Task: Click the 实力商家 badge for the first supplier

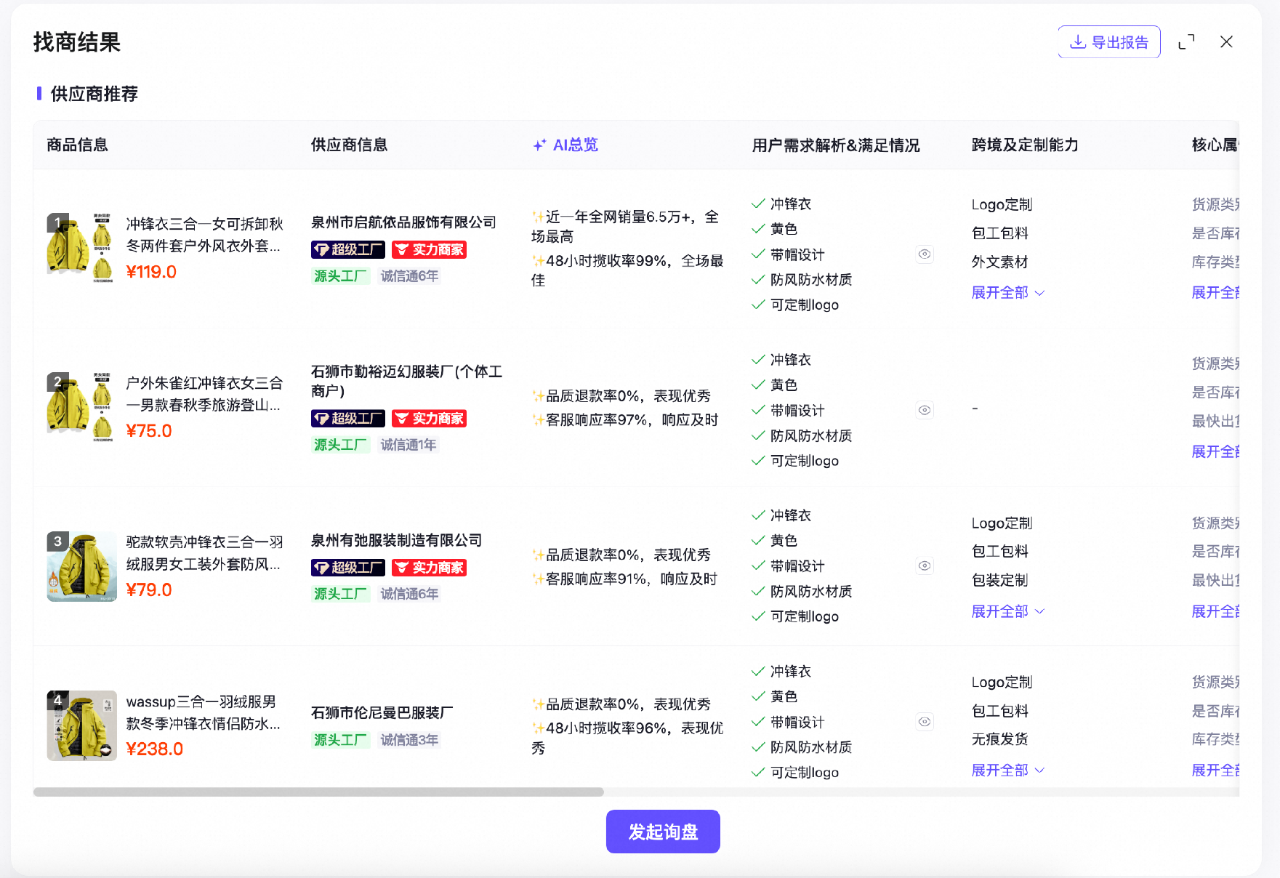Action: pos(429,250)
